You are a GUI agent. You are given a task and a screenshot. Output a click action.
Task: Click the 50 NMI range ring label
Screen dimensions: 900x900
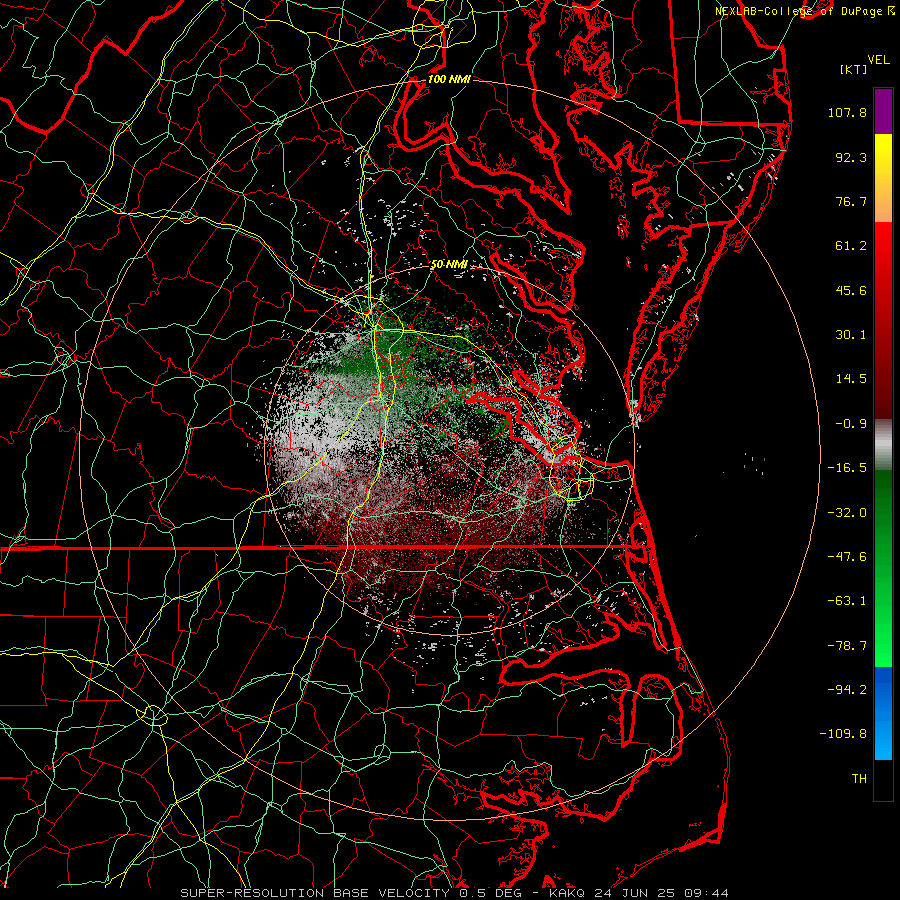pos(449,264)
